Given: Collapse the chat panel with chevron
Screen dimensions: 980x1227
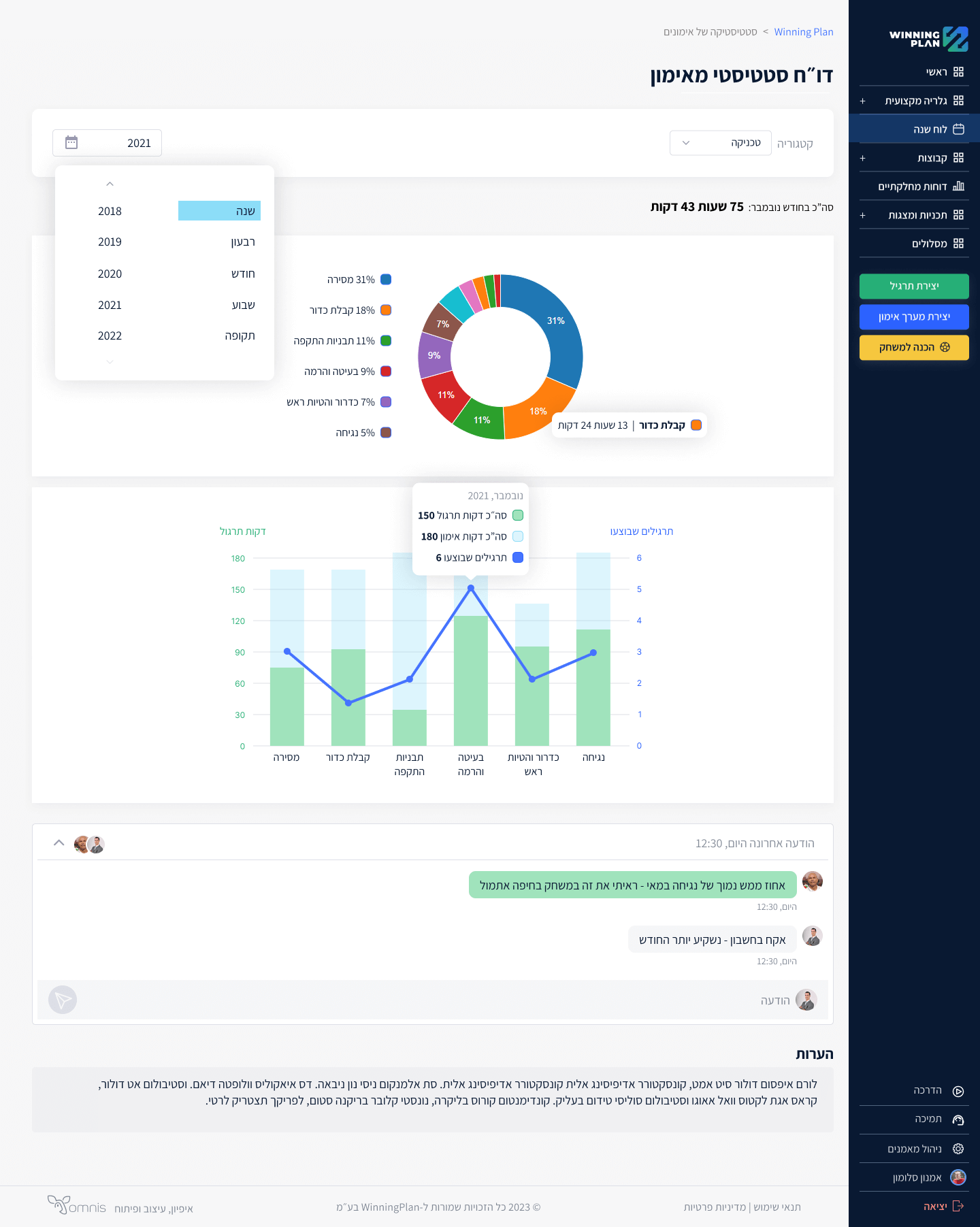Looking at the screenshot, I should coord(59,843).
